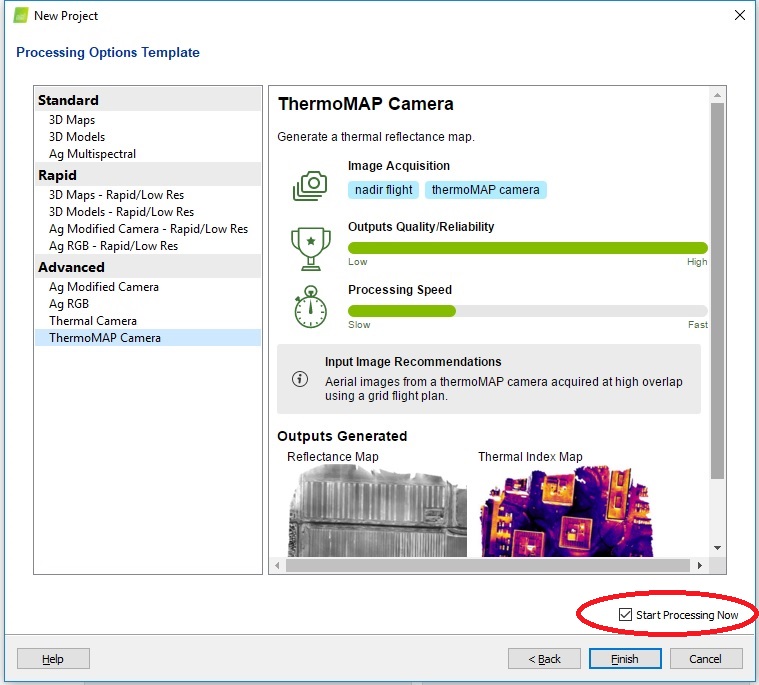This screenshot has height=685, width=759.
Task: Open Help for this dialog
Action: pos(53,658)
